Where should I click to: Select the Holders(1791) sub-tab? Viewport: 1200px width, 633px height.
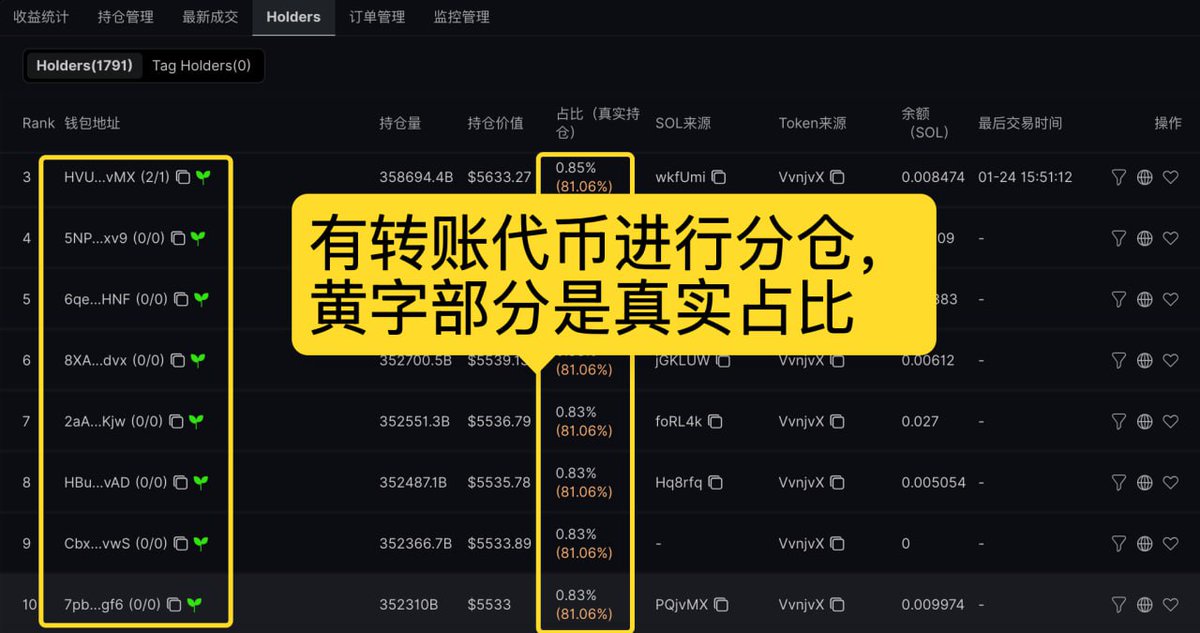pyautogui.click(x=84, y=66)
